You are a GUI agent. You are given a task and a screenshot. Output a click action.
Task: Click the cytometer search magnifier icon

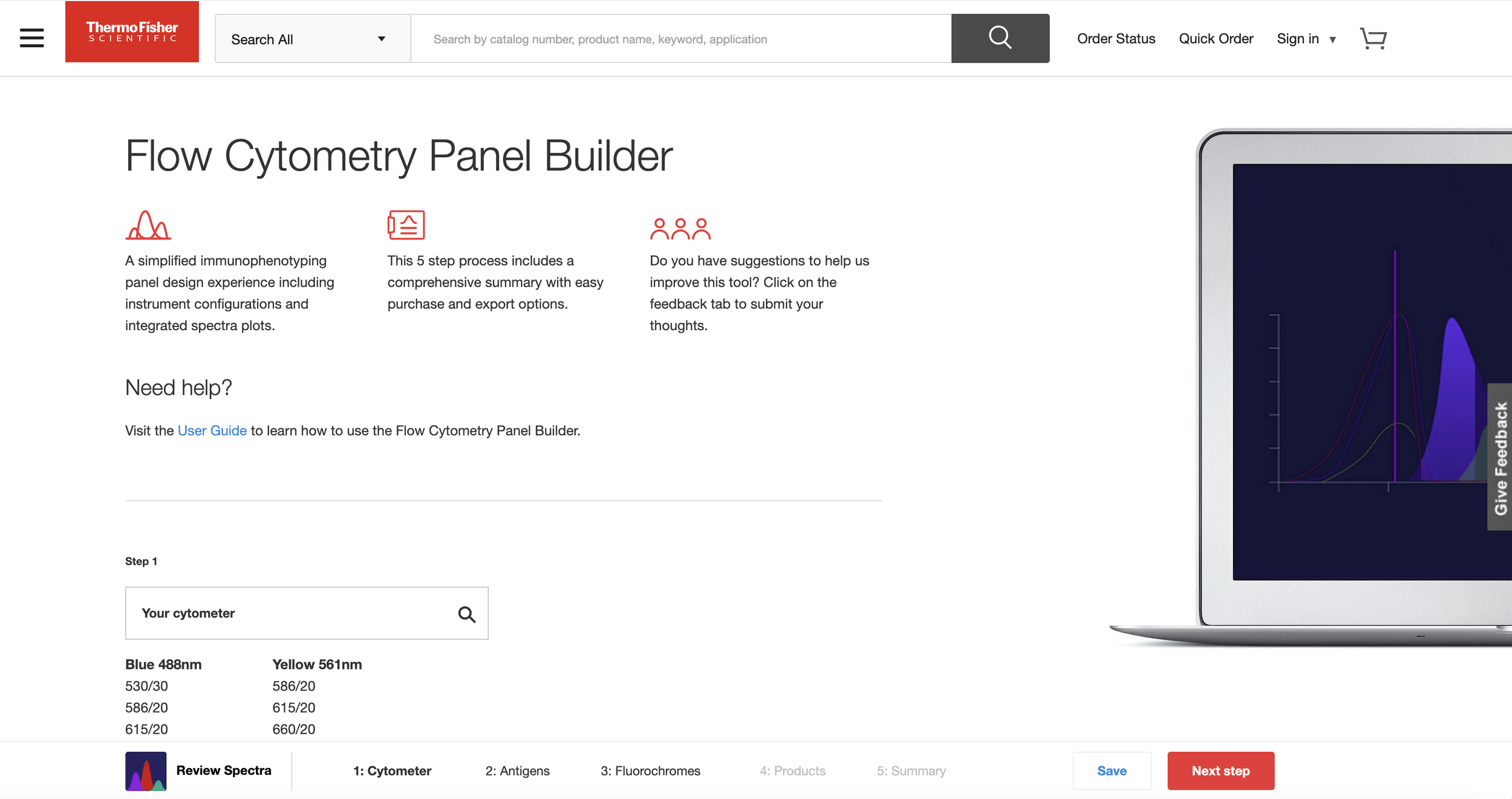(466, 614)
